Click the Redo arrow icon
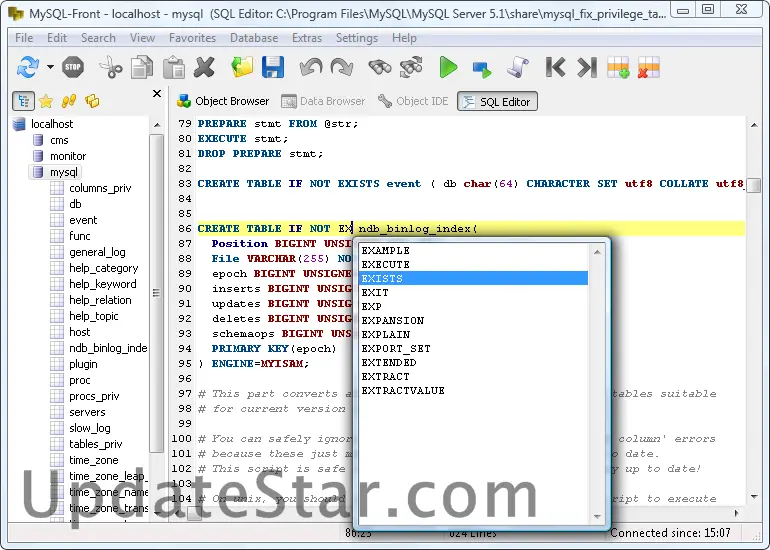770x550 pixels. tap(342, 67)
